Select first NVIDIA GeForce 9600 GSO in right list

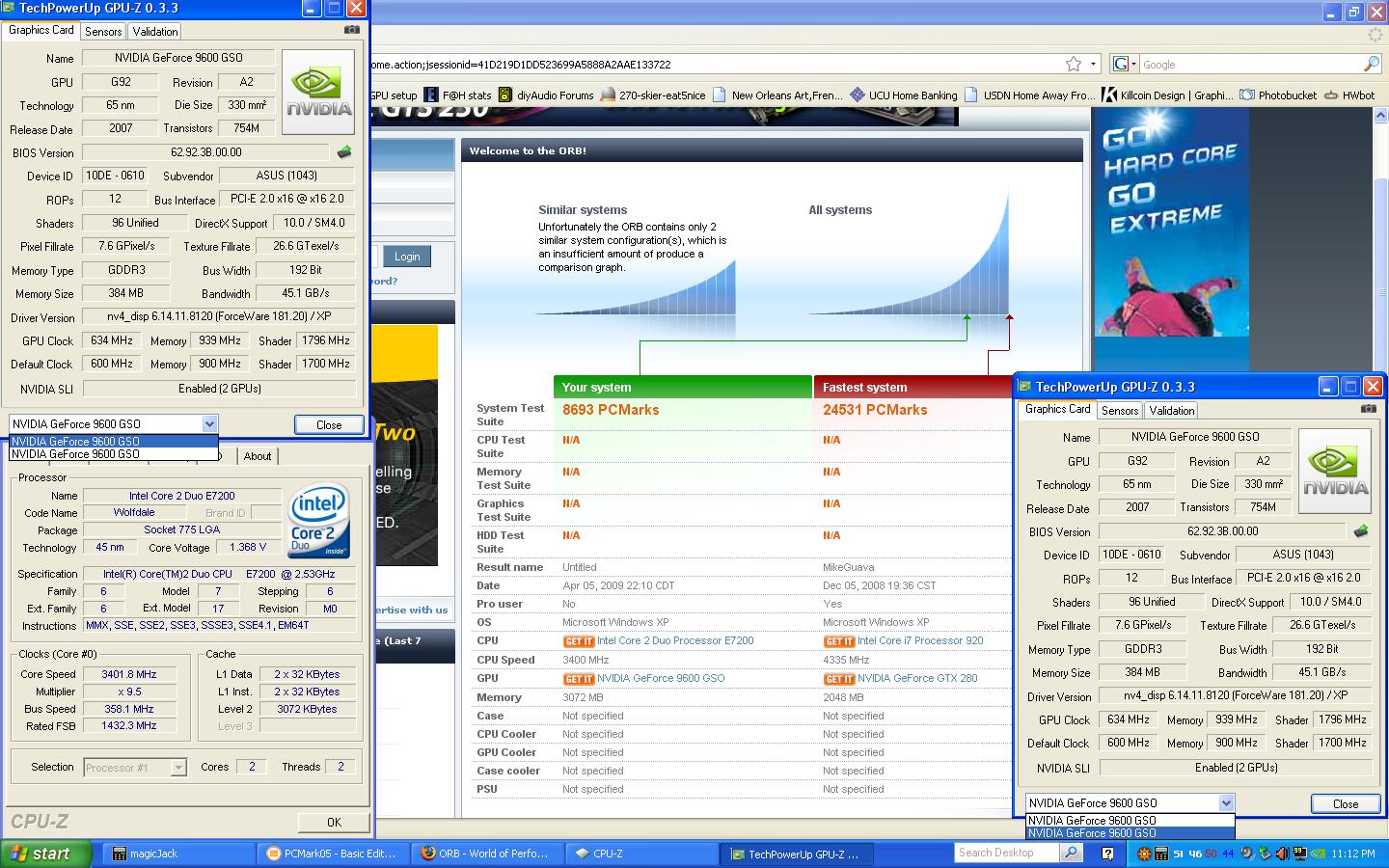1130,821
